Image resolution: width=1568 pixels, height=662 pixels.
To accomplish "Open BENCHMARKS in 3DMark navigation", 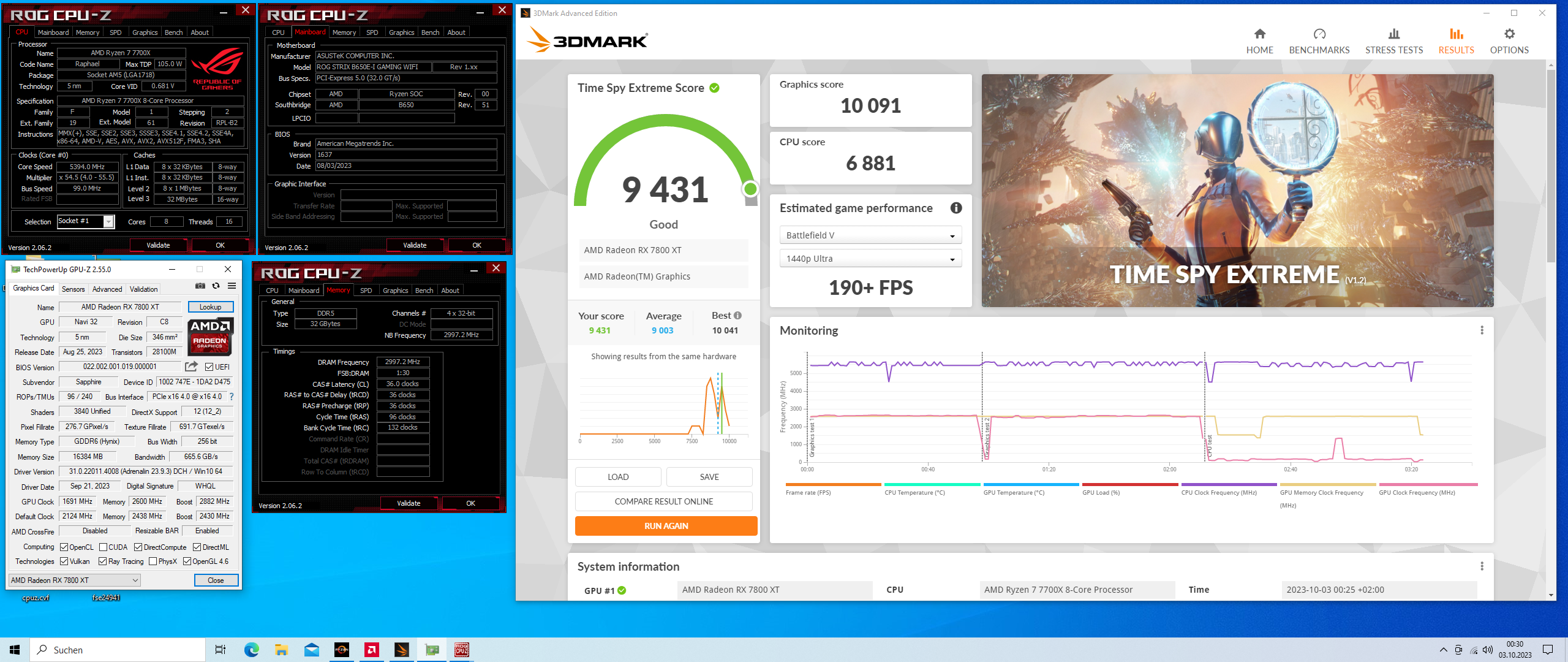I will pyautogui.click(x=1319, y=41).
